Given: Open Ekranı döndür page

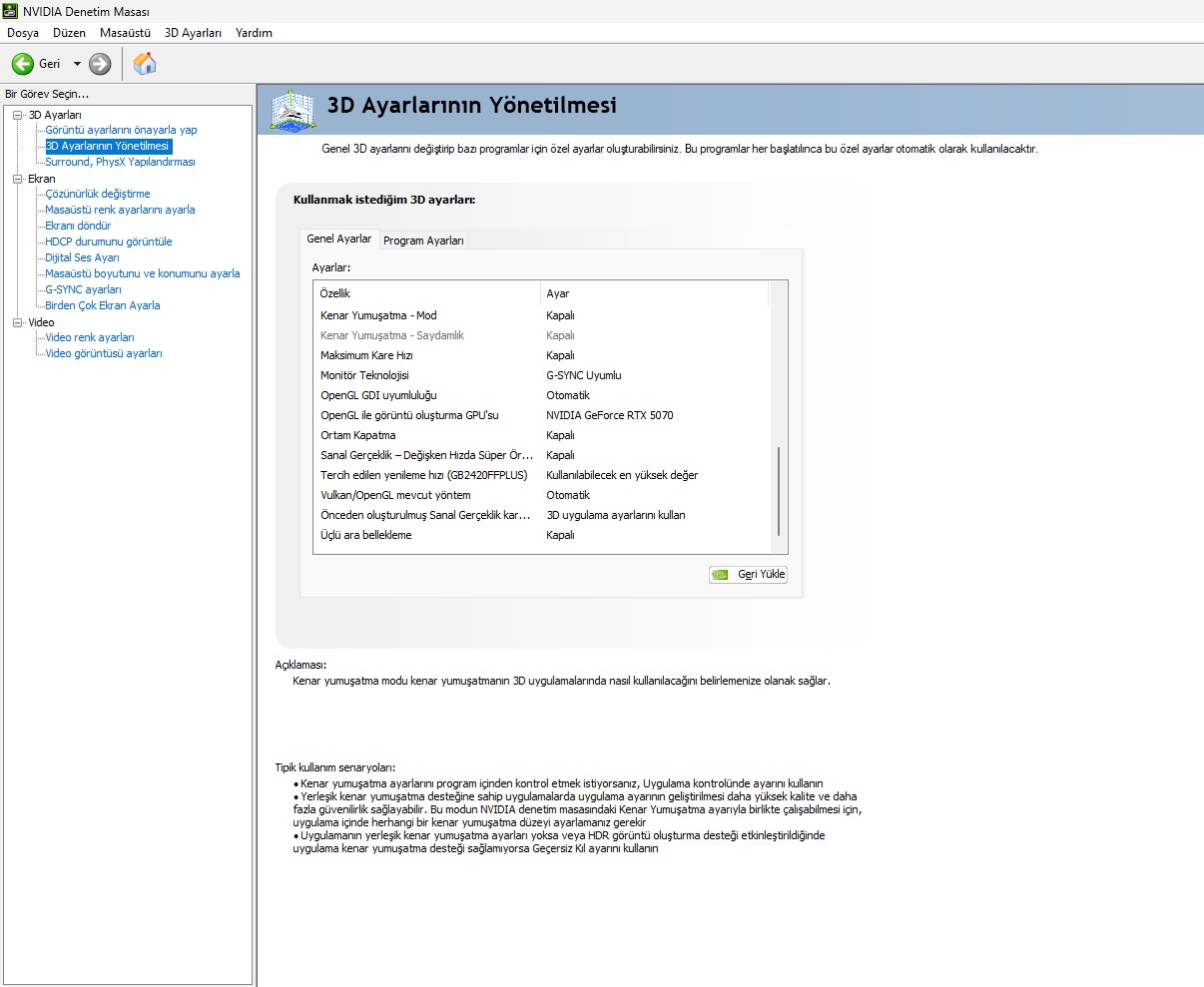Looking at the screenshot, I should [78, 226].
